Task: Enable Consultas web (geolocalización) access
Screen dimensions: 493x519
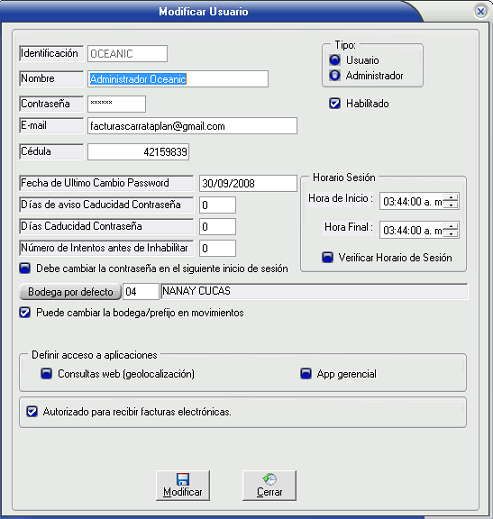Action: (46, 374)
